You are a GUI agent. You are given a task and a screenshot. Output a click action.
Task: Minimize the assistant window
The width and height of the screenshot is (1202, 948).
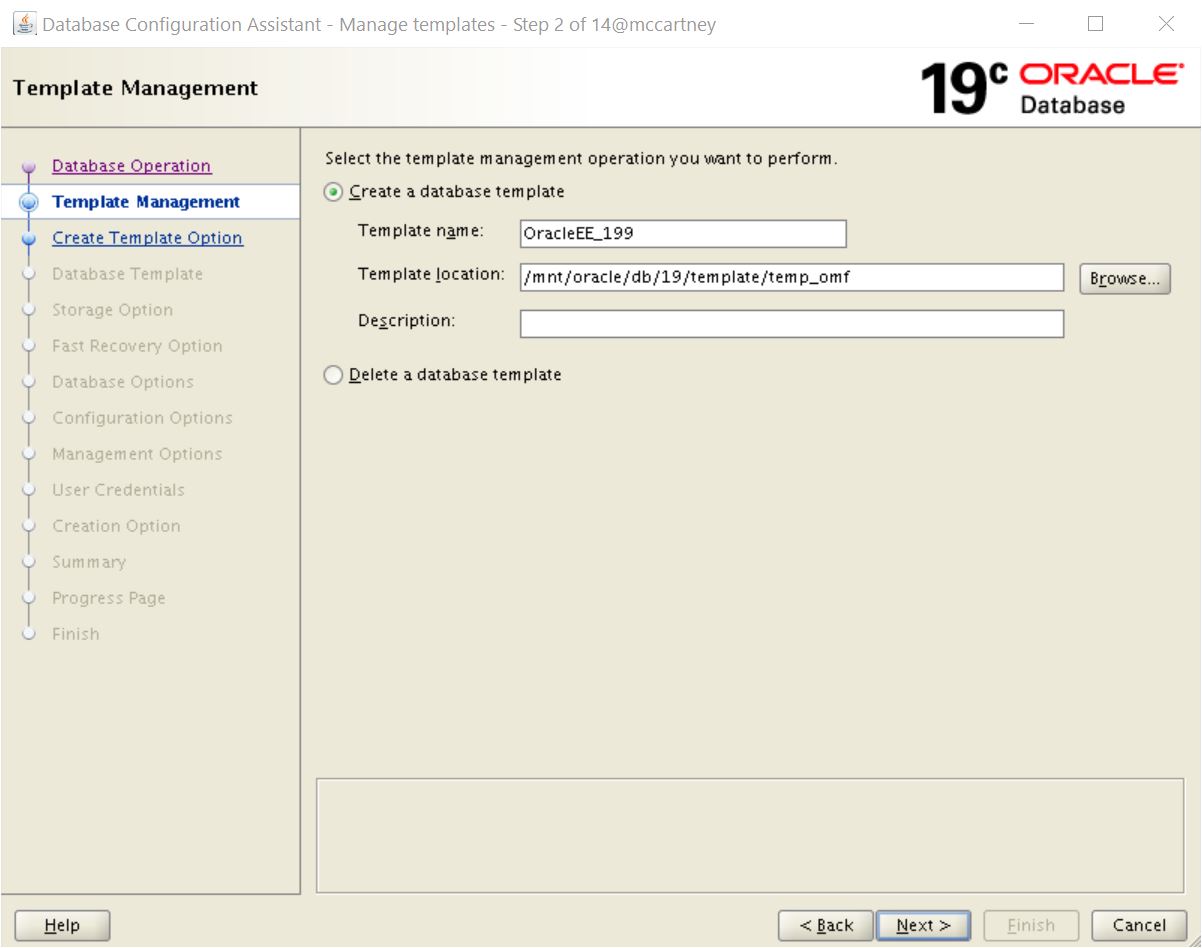pos(1027,24)
